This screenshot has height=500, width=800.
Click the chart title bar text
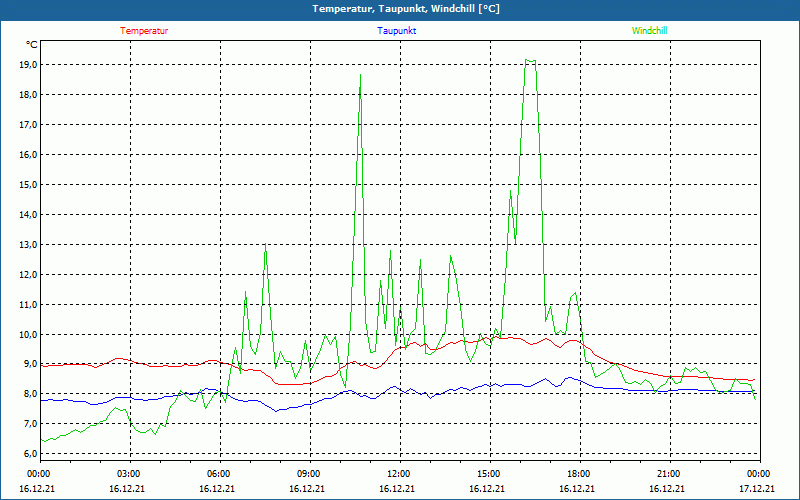click(x=406, y=9)
